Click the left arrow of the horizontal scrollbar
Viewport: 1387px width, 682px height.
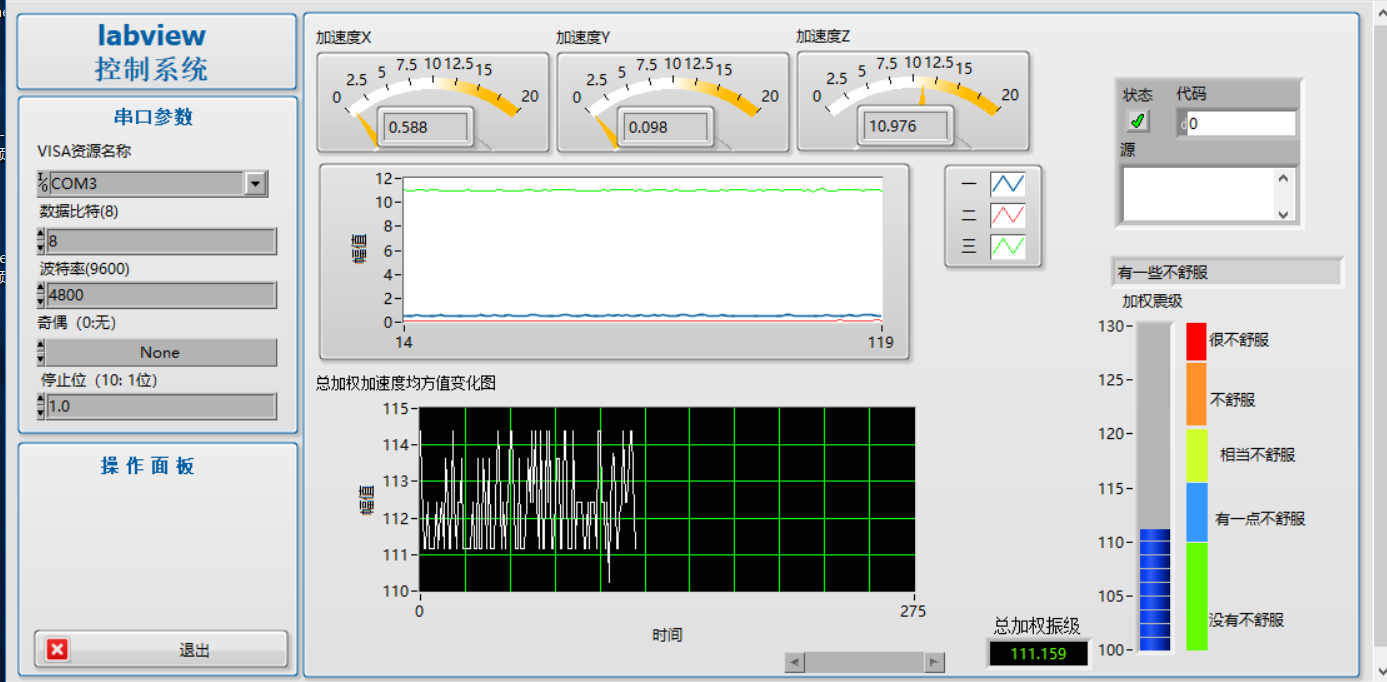coord(795,662)
